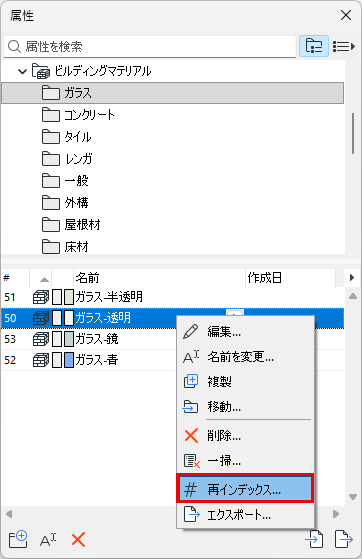Image resolution: width=362 pixels, height=559 pixels.
Task: Click the green fill swatch of ガラス-半透明
Action: pyautogui.click(x=69, y=297)
